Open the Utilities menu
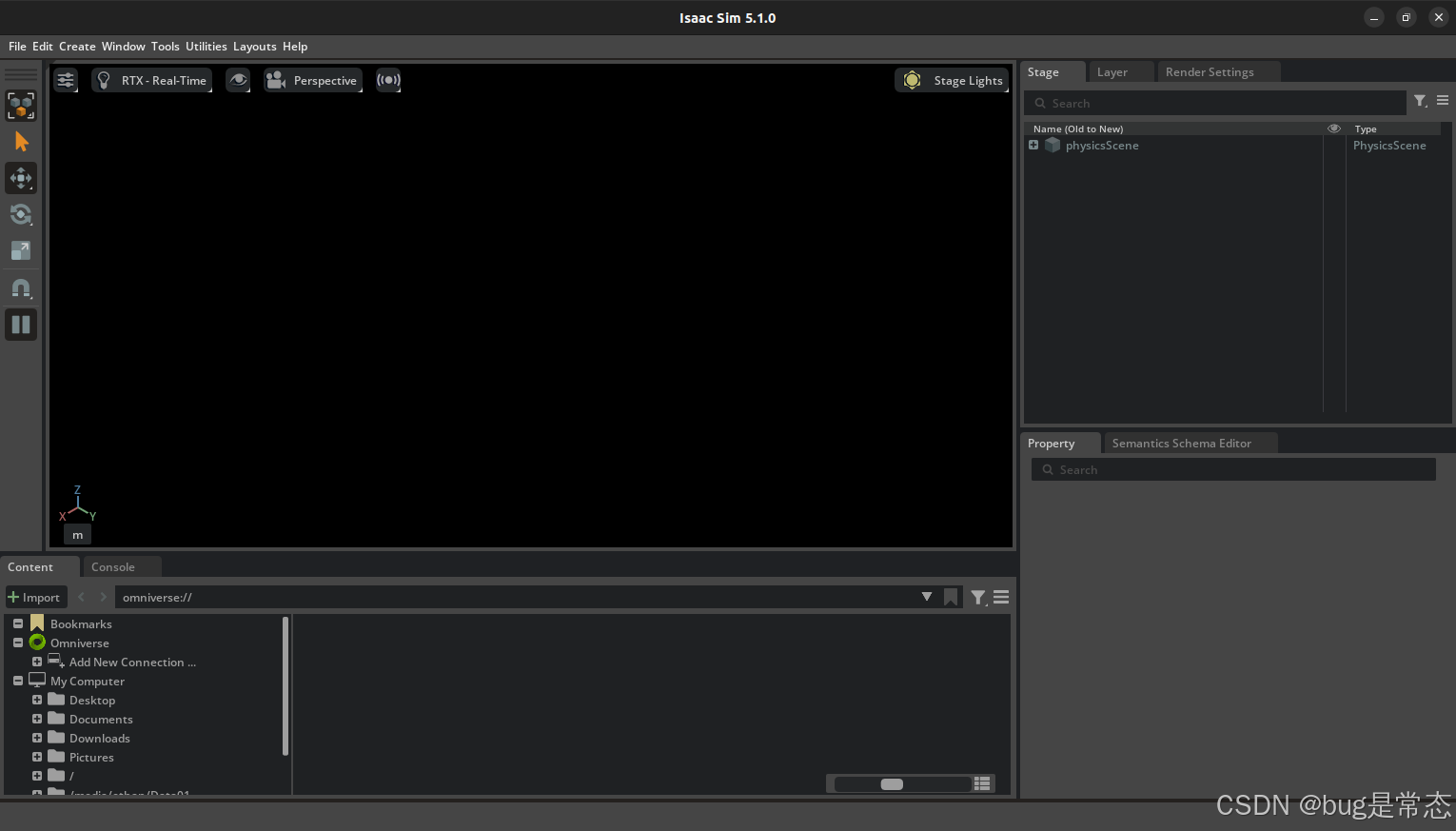1456x831 pixels. click(x=207, y=47)
